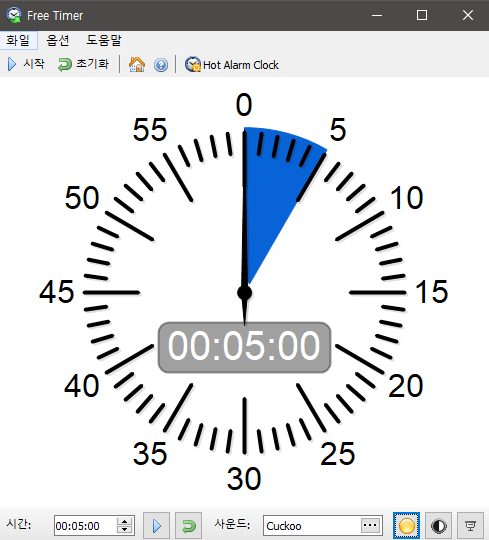Screen dimensions: 489x540
Task: Click the 초기화 reset button in toolbar
Action: pos(83,64)
